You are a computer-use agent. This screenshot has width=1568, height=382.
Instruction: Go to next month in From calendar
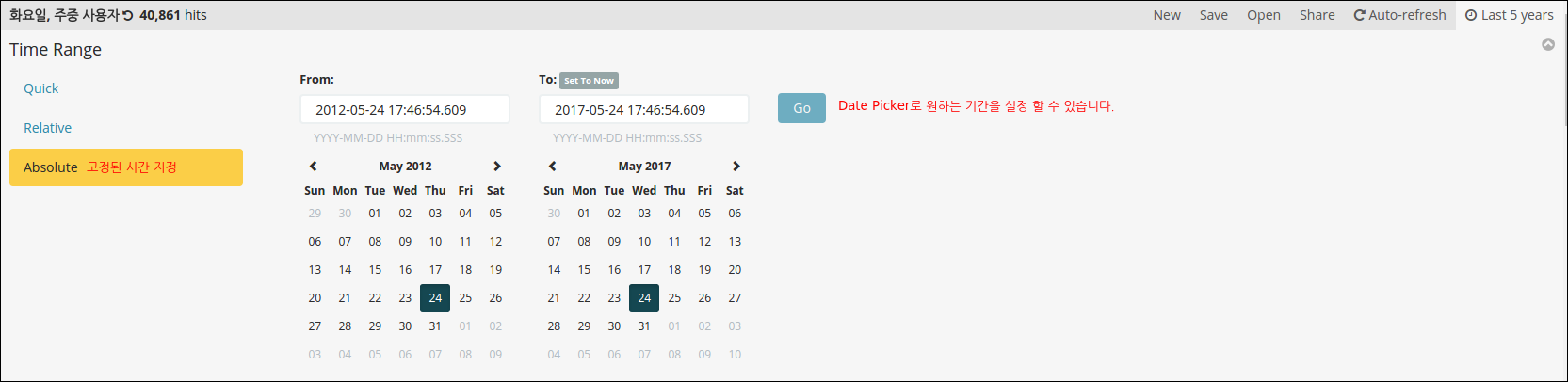pyautogui.click(x=497, y=166)
